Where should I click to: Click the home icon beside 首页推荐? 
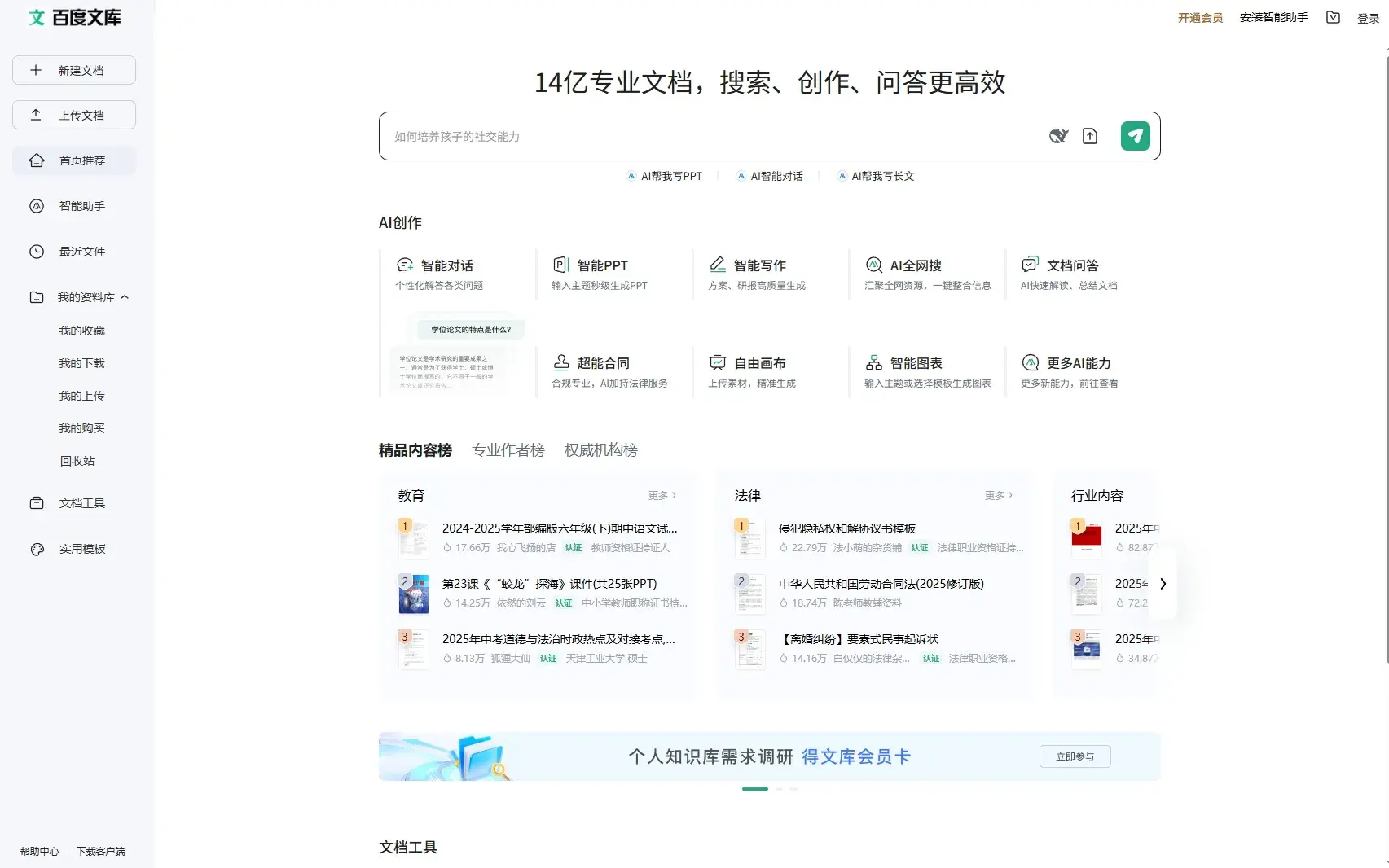(37, 160)
